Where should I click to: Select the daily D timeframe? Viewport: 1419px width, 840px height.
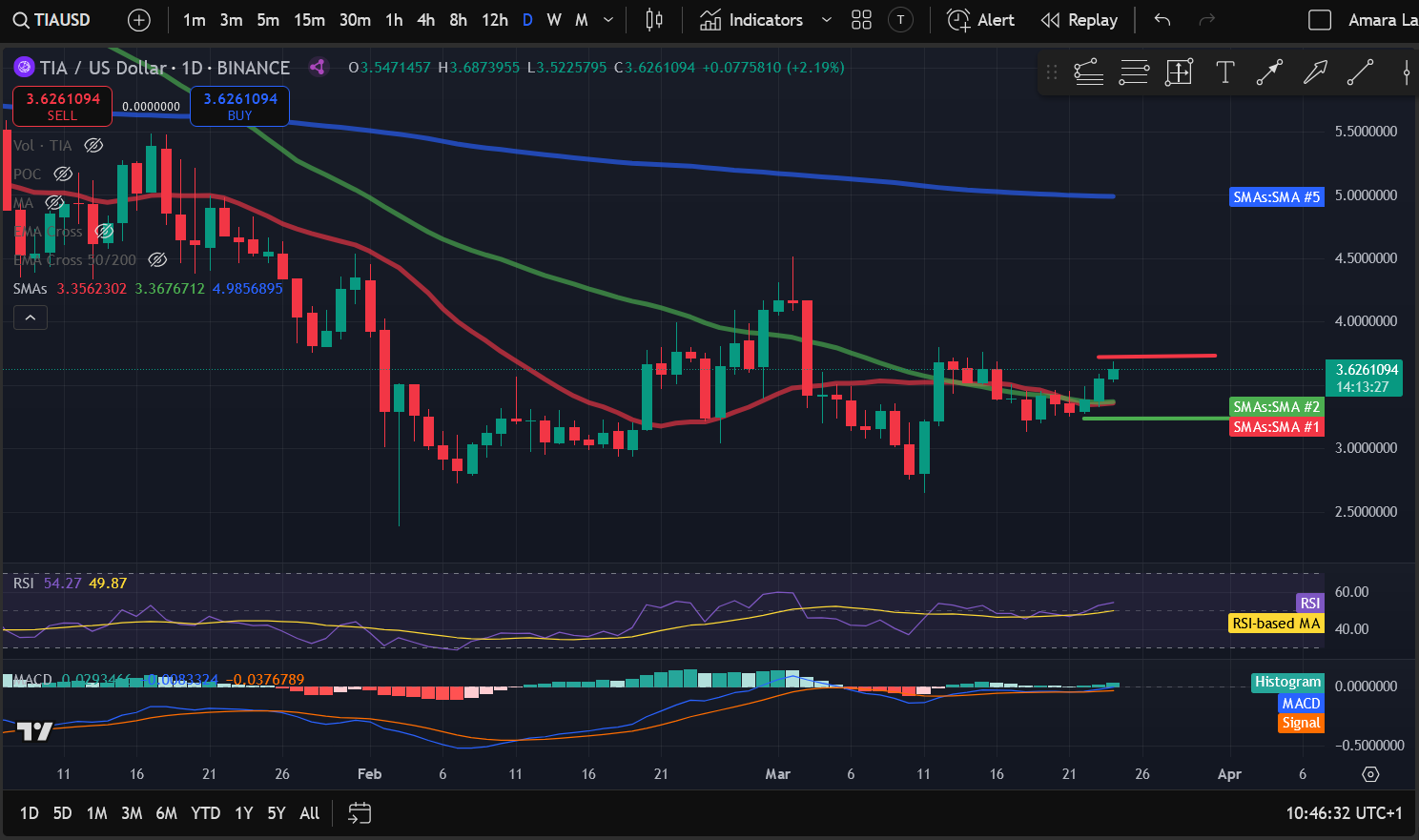[527, 20]
